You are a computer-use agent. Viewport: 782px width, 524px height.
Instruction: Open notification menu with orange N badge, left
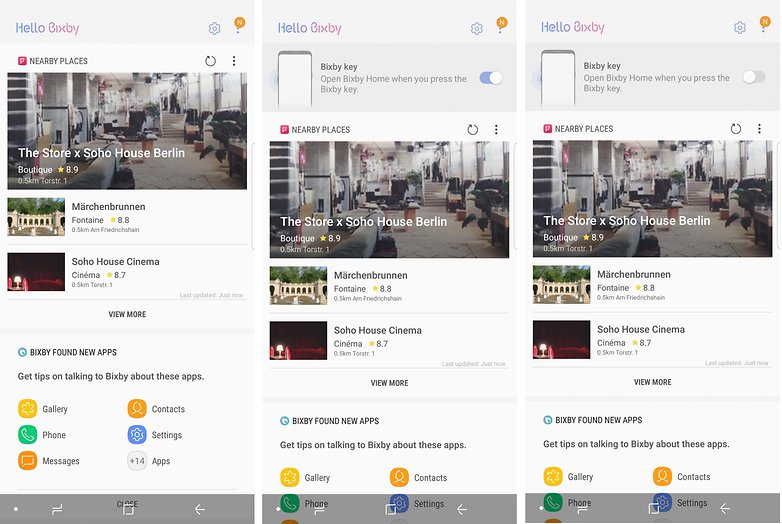coord(239,25)
